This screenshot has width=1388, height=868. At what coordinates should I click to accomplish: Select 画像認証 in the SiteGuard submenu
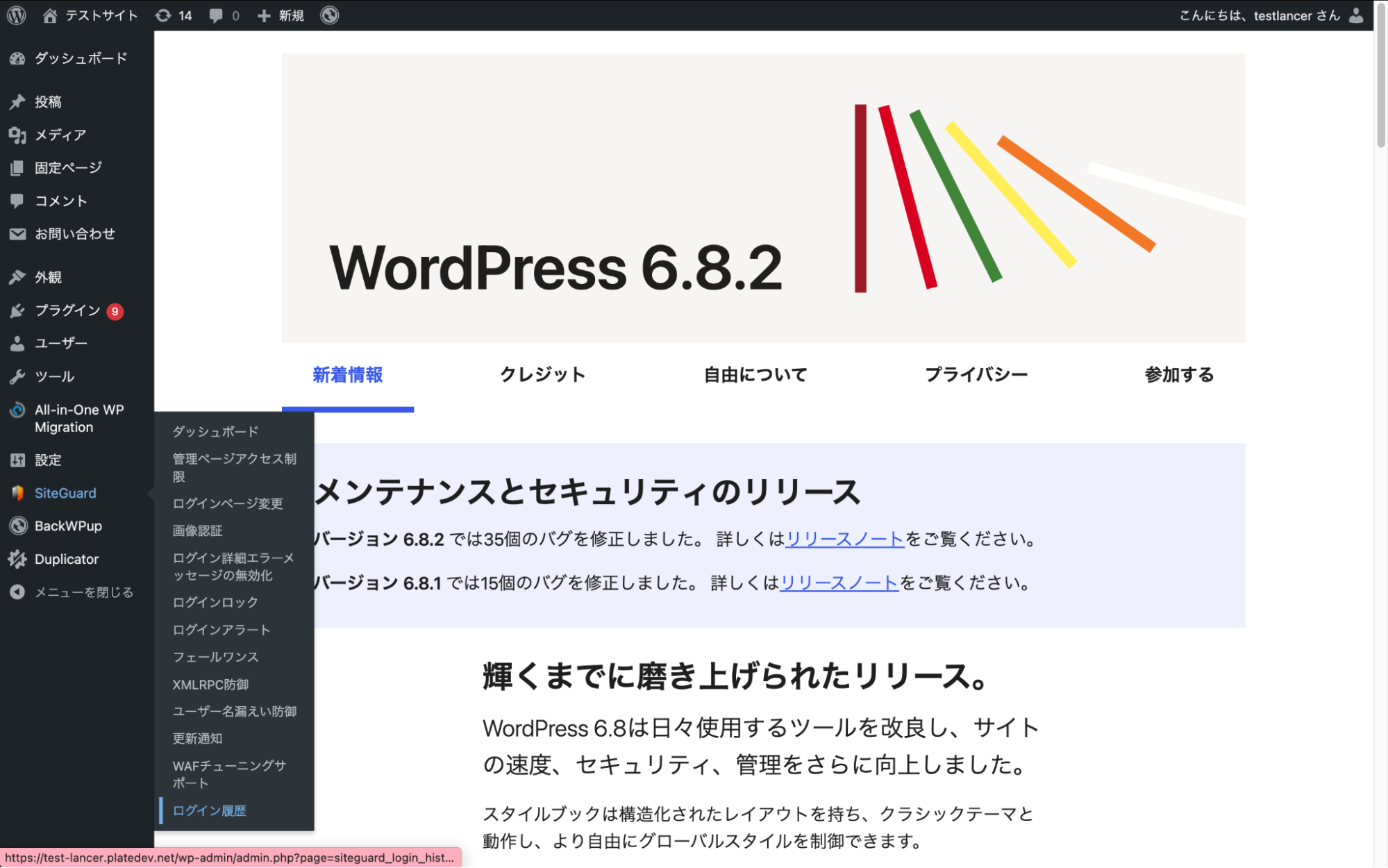197,531
